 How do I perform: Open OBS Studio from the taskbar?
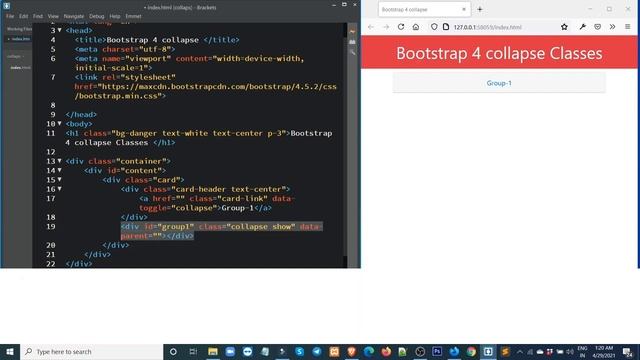click(420, 351)
